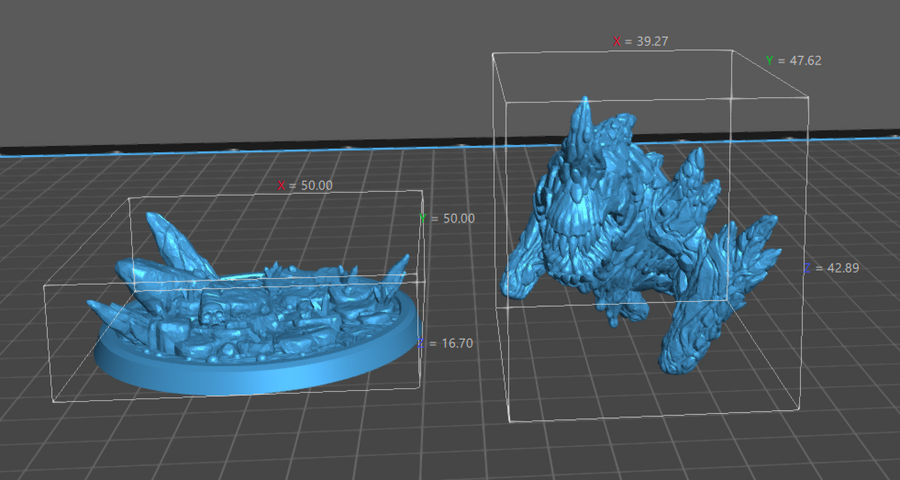The image size is (900, 480).
Task: Click the creature's topmost crystal spike
Action: tap(583, 118)
